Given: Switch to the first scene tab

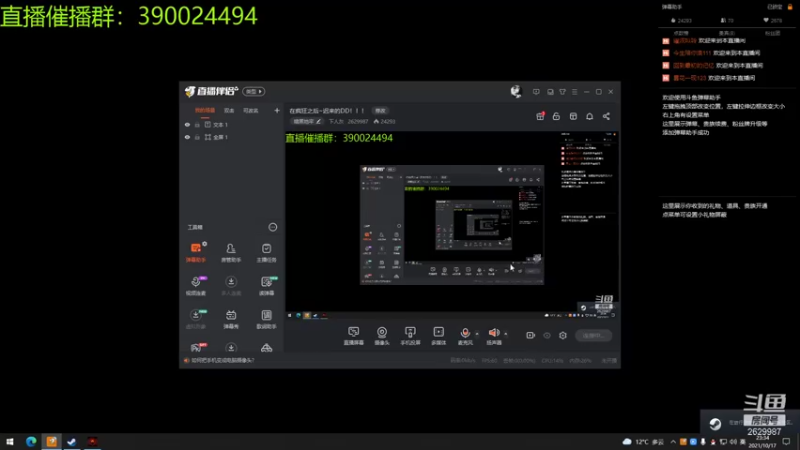Looking at the screenshot, I should tap(205, 111).
